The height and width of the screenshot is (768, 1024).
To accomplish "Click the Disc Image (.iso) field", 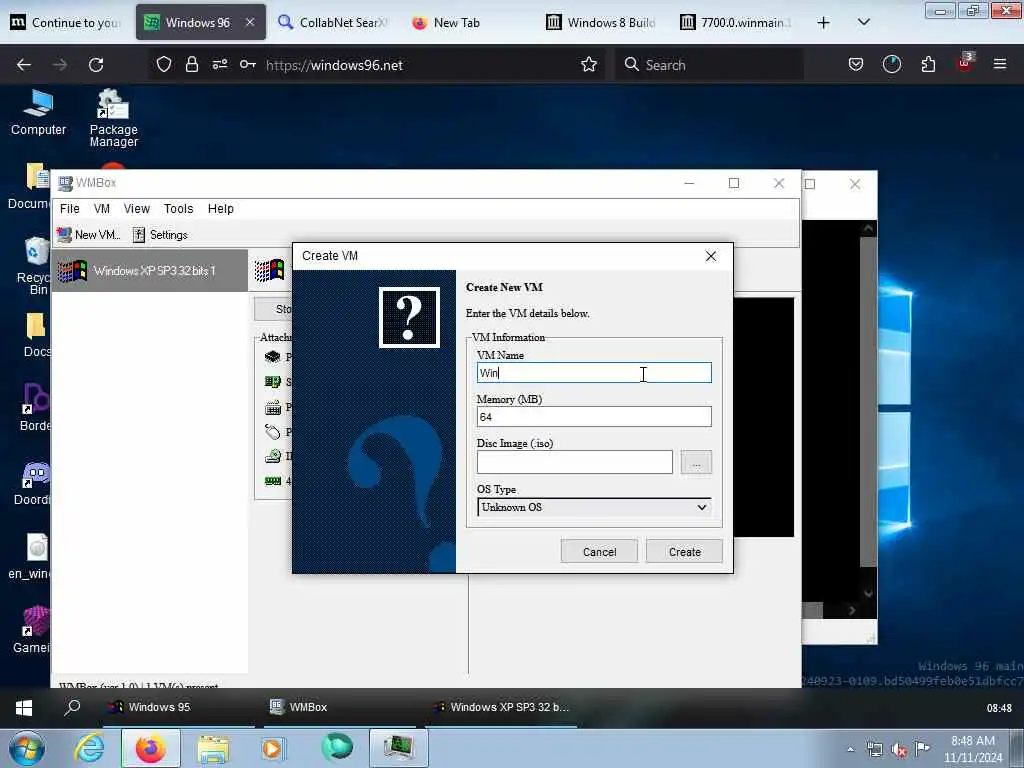I will point(574,462).
